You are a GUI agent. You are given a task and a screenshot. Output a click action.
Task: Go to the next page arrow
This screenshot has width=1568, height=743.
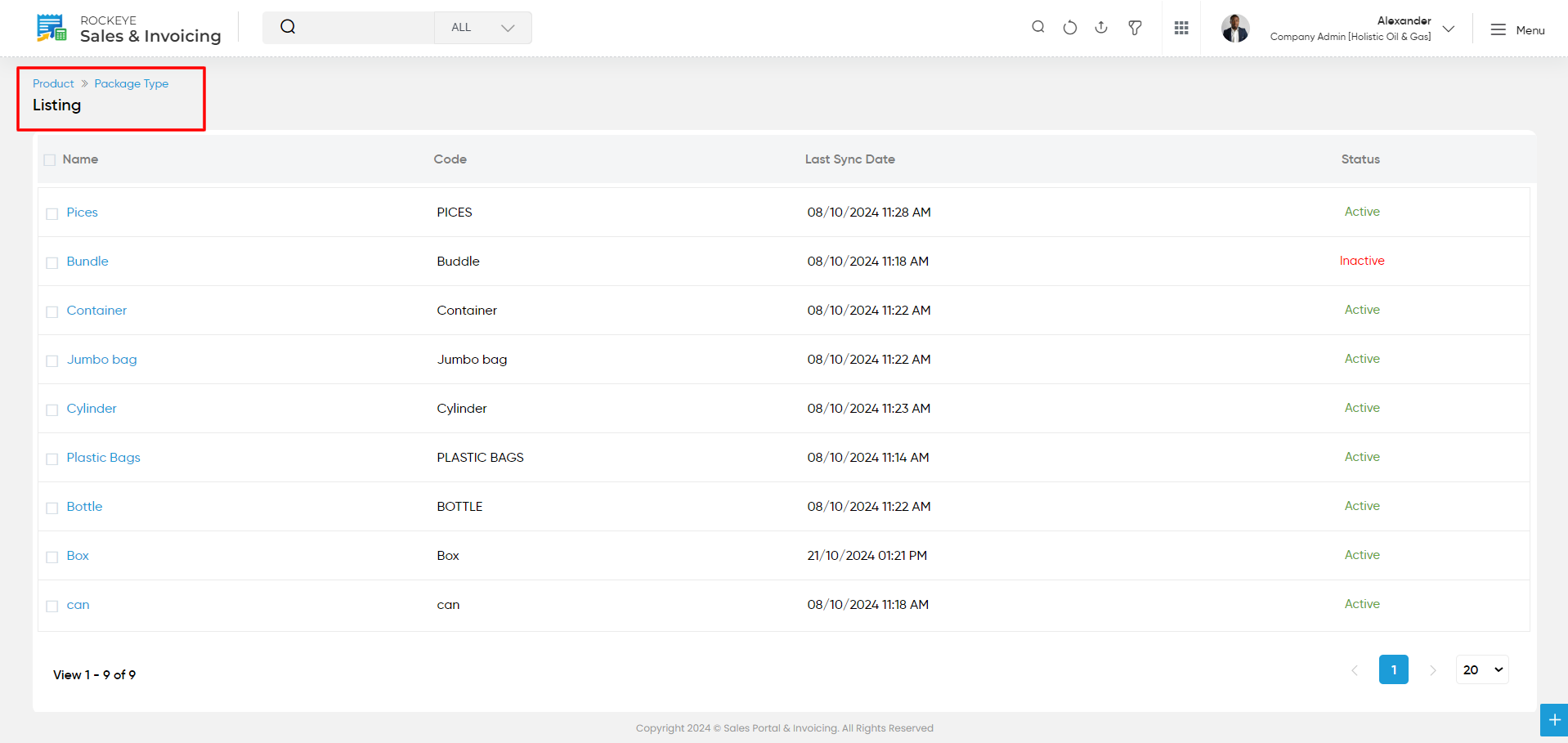pos(1433,670)
